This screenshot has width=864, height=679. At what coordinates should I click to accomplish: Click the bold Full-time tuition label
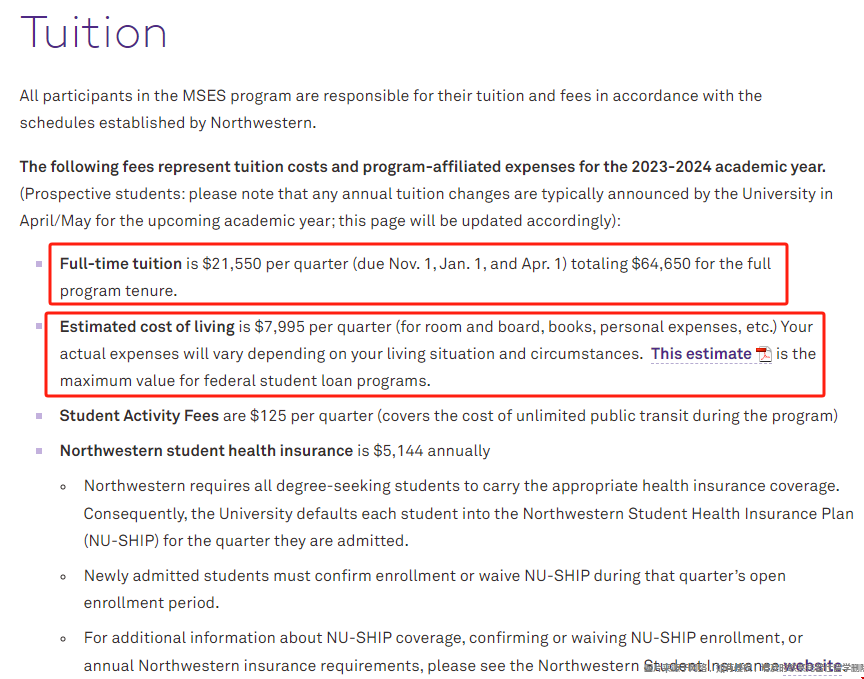coord(121,264)
